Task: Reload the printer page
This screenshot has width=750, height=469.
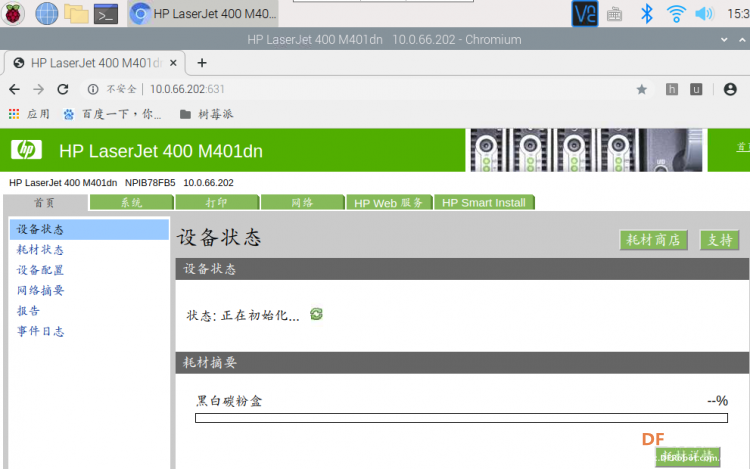Action: point(63,89)
